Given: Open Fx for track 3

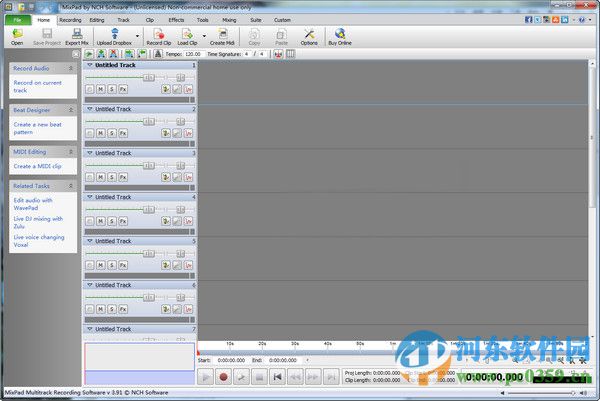Looking at the screenshot, I should tap(123, 177).
